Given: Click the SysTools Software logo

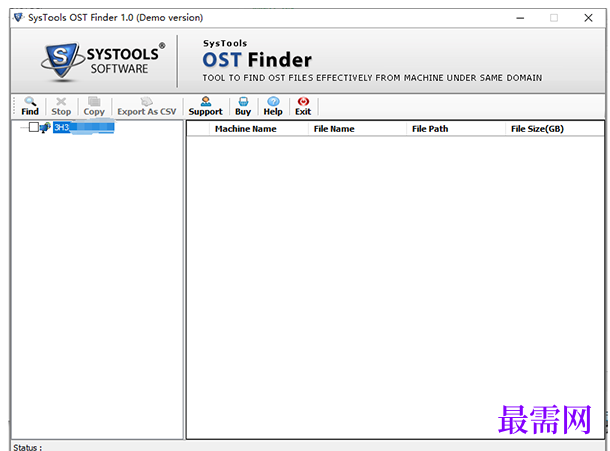Looking at the screenshot, I should [x=103, y=61].
